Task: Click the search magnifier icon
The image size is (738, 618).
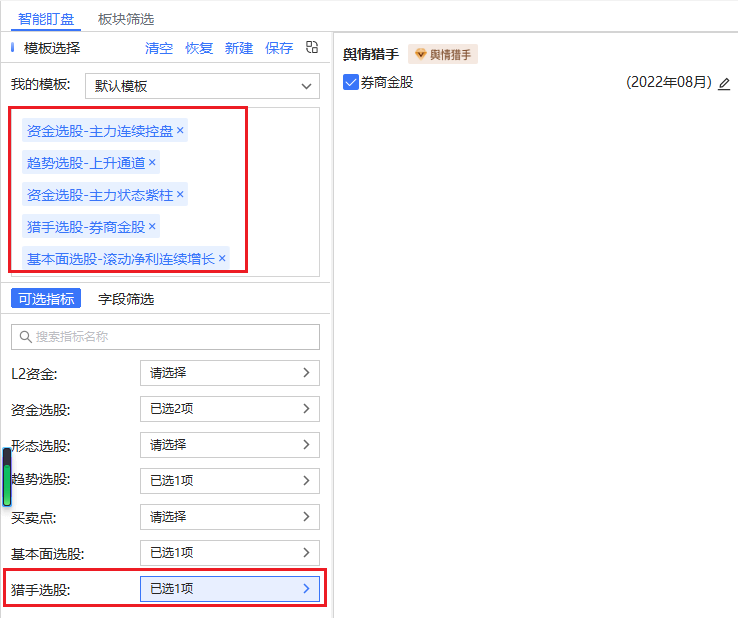Action: pyautogui.click(x=25, y=337)
